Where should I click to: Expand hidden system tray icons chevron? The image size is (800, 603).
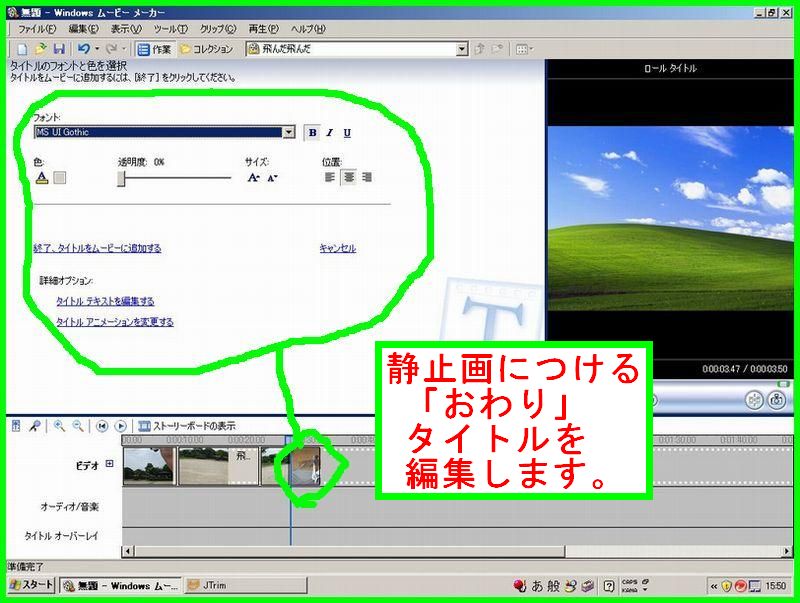coord(714,586)
